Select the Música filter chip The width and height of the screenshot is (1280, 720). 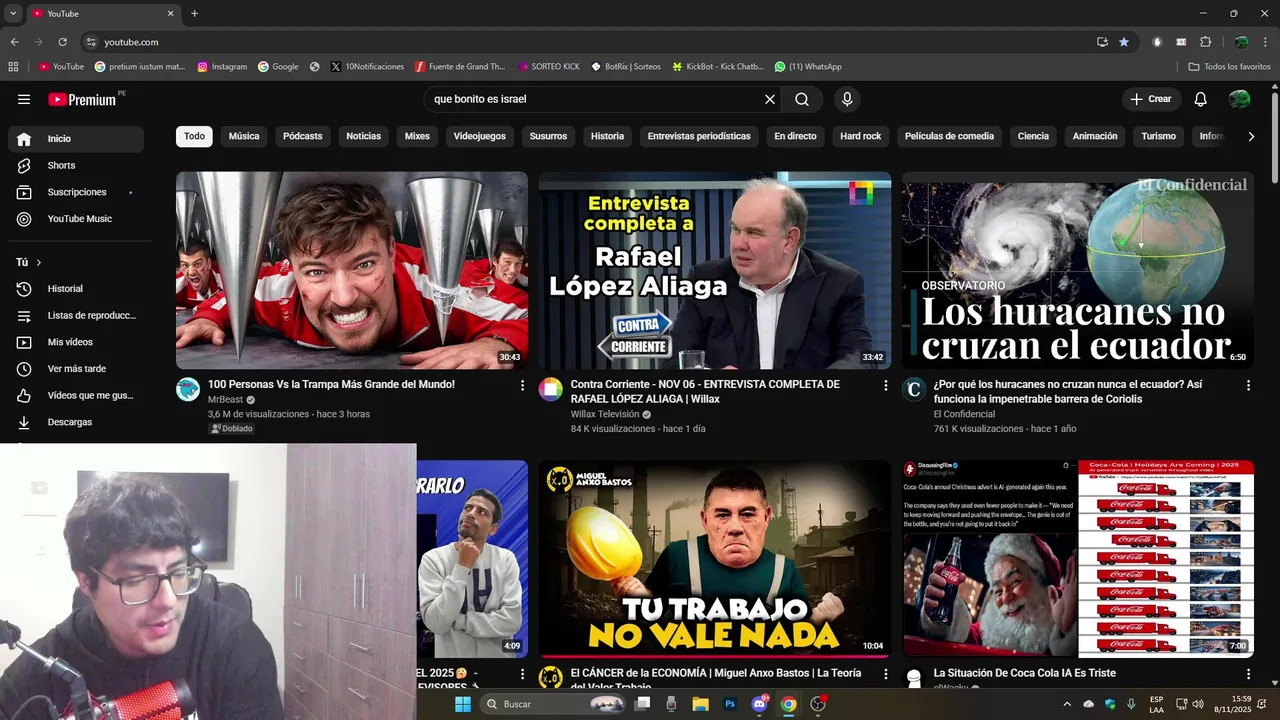tap(244, 136)
